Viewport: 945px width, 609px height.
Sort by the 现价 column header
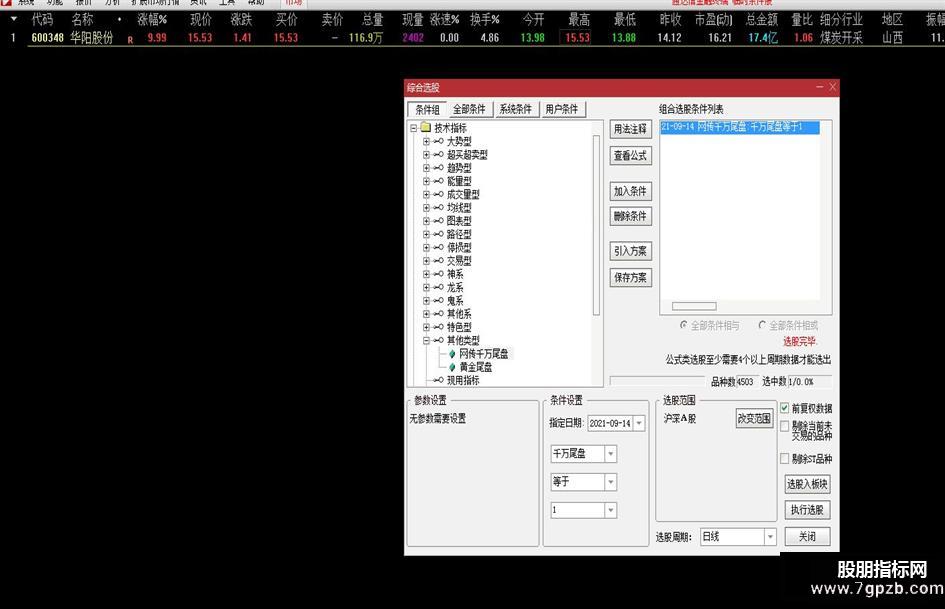click(201, 19)
